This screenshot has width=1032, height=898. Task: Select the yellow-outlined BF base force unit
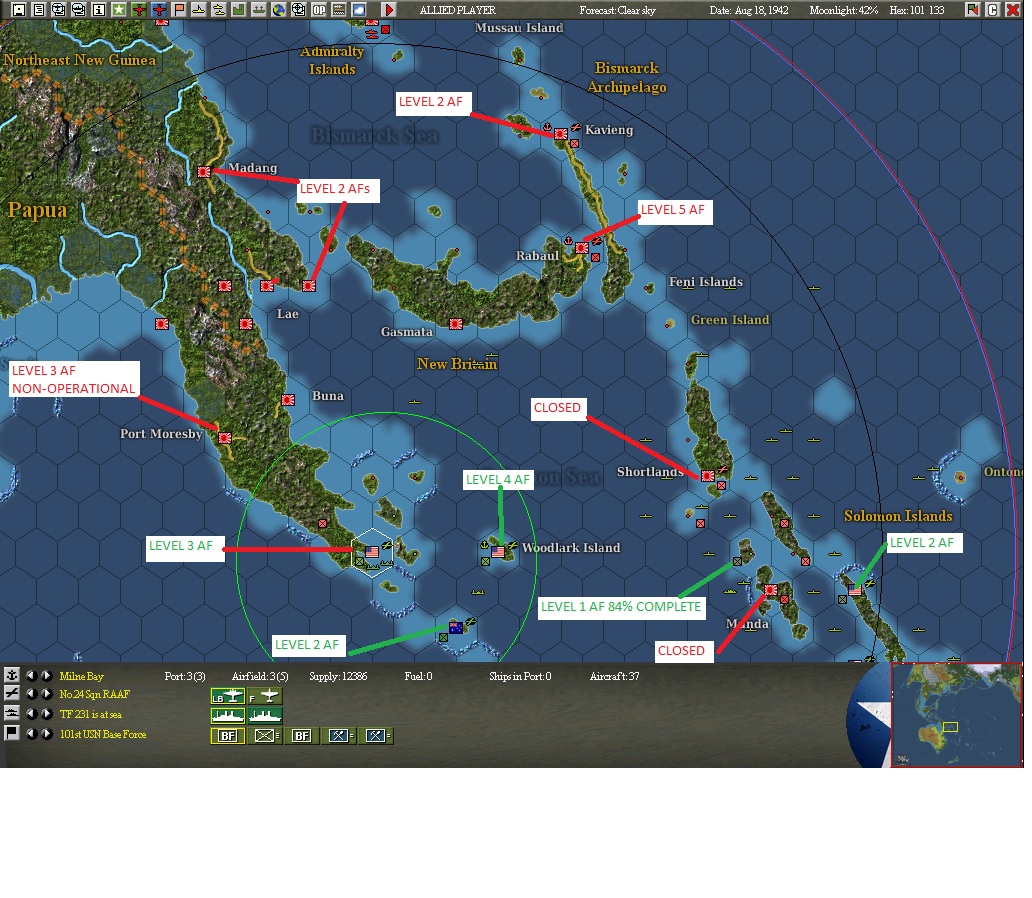pos(228,735)
